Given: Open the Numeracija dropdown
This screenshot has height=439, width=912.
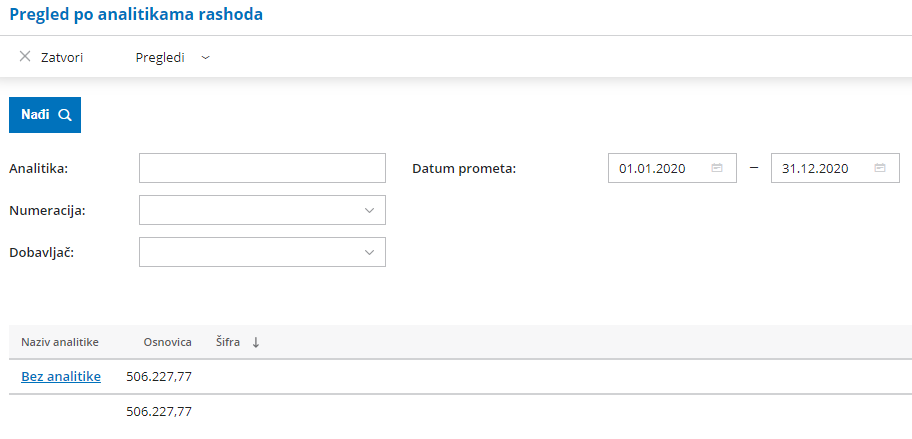Looking at the screenshot, I should pyautogui.click(x=262, y=210).
